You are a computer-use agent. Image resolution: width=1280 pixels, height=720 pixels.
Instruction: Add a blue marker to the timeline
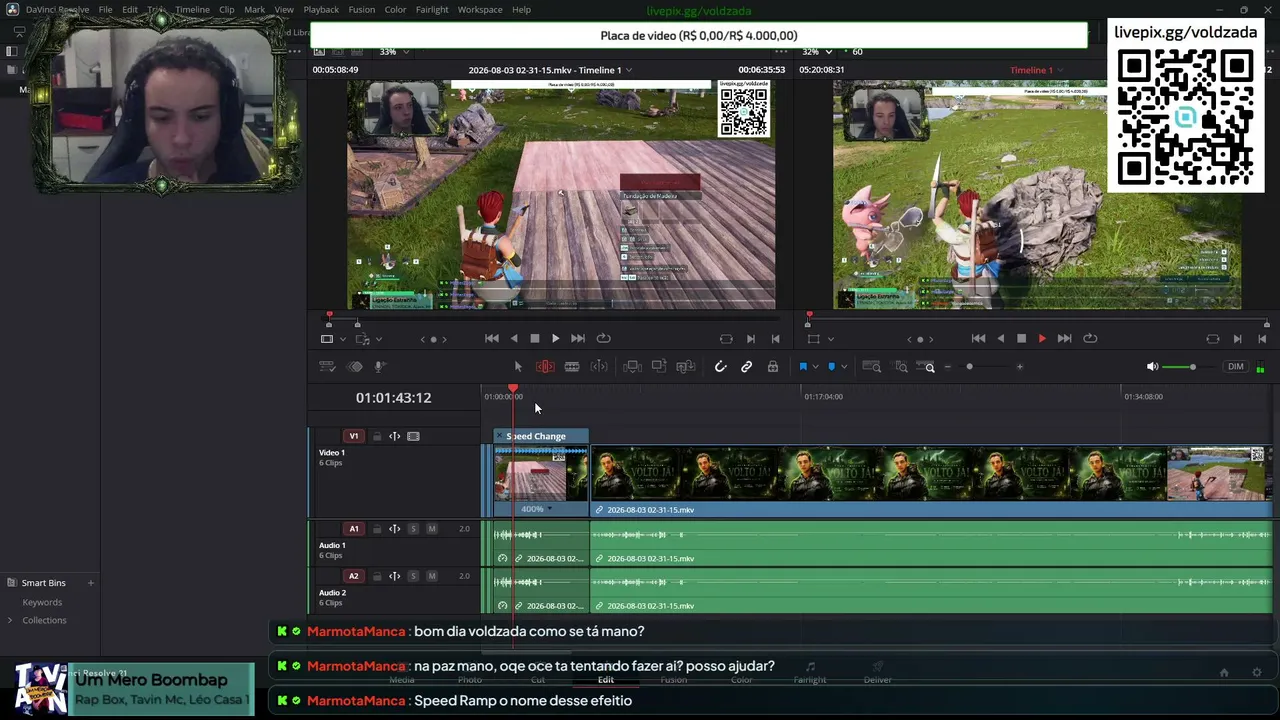[831, 367]
